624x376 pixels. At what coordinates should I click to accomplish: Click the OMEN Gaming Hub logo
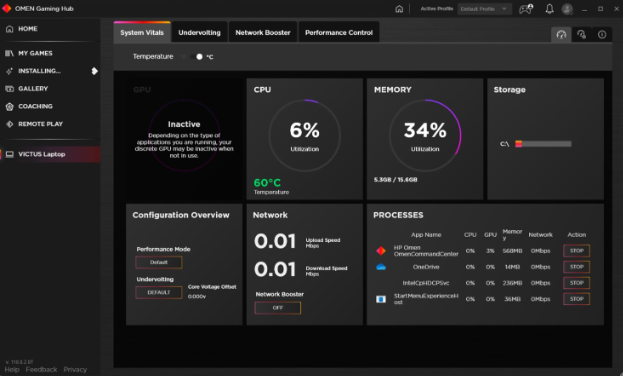6,8
